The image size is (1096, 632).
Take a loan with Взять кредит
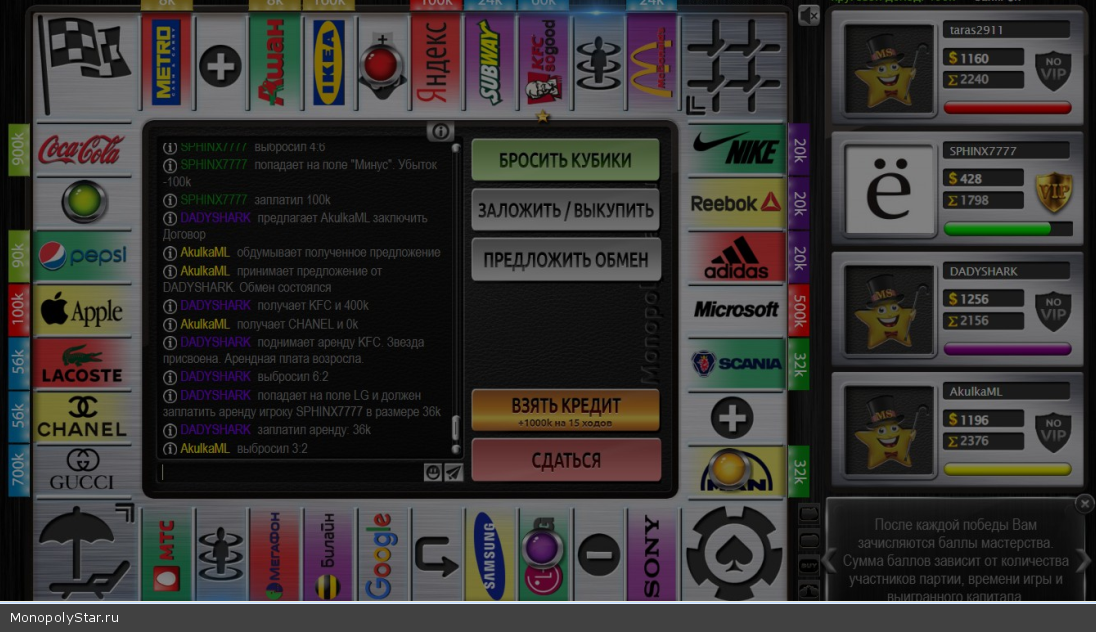point(565,410)
